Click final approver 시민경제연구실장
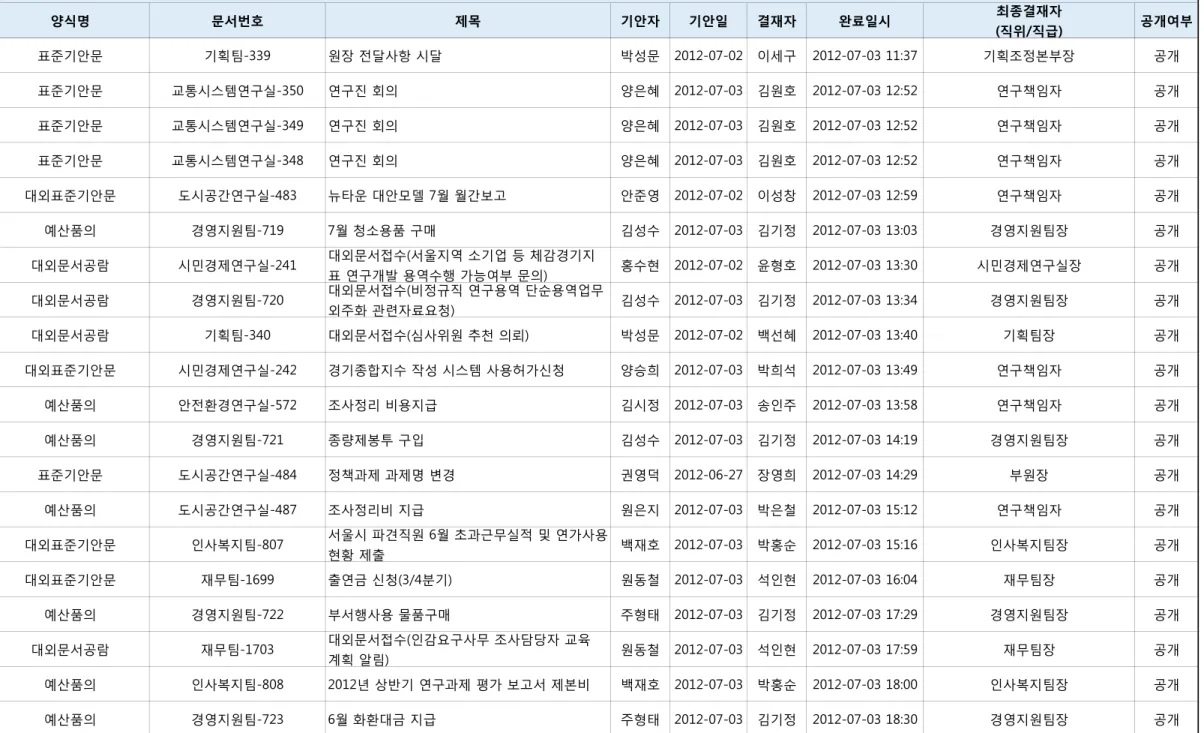 (x=1028, y=266)
